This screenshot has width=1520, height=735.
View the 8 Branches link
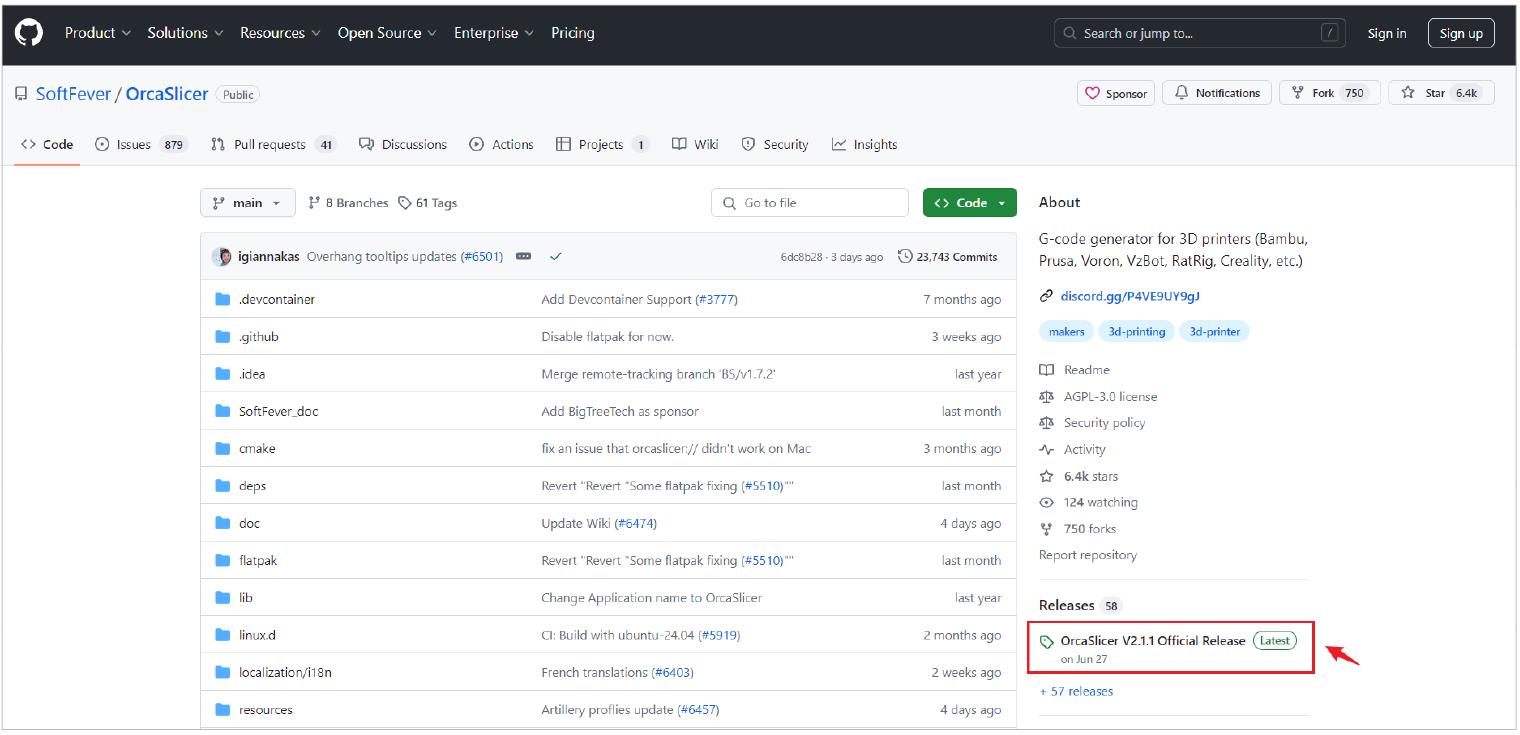pyautogui.click(x=348, y=203)
